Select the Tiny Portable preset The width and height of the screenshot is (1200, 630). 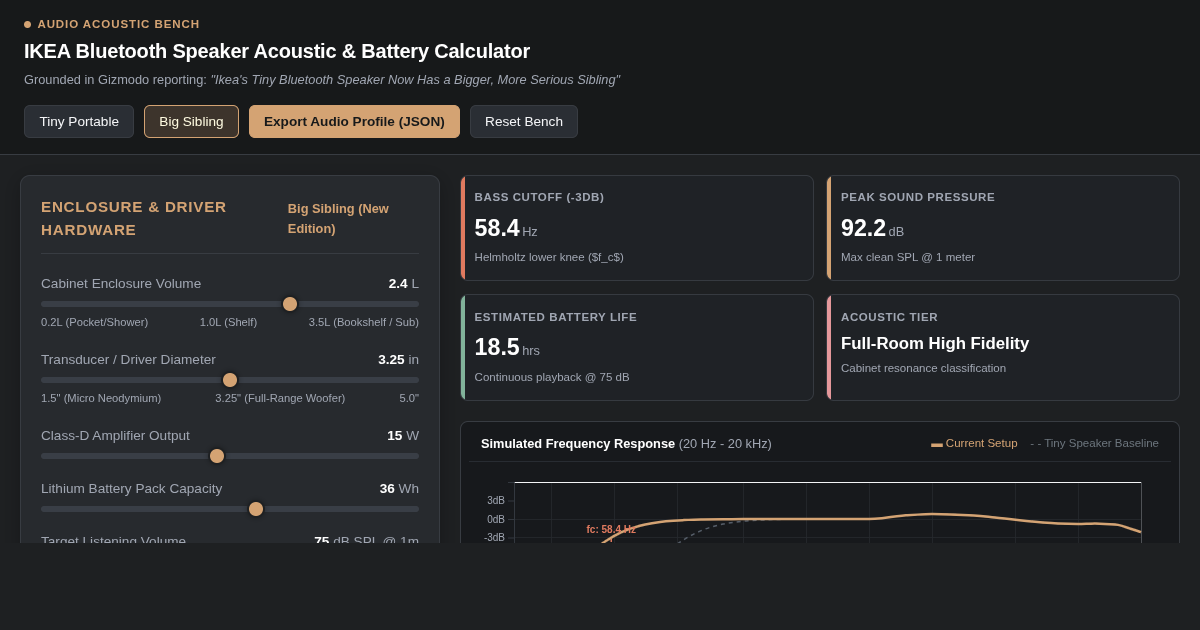click(x=79, y=121)
